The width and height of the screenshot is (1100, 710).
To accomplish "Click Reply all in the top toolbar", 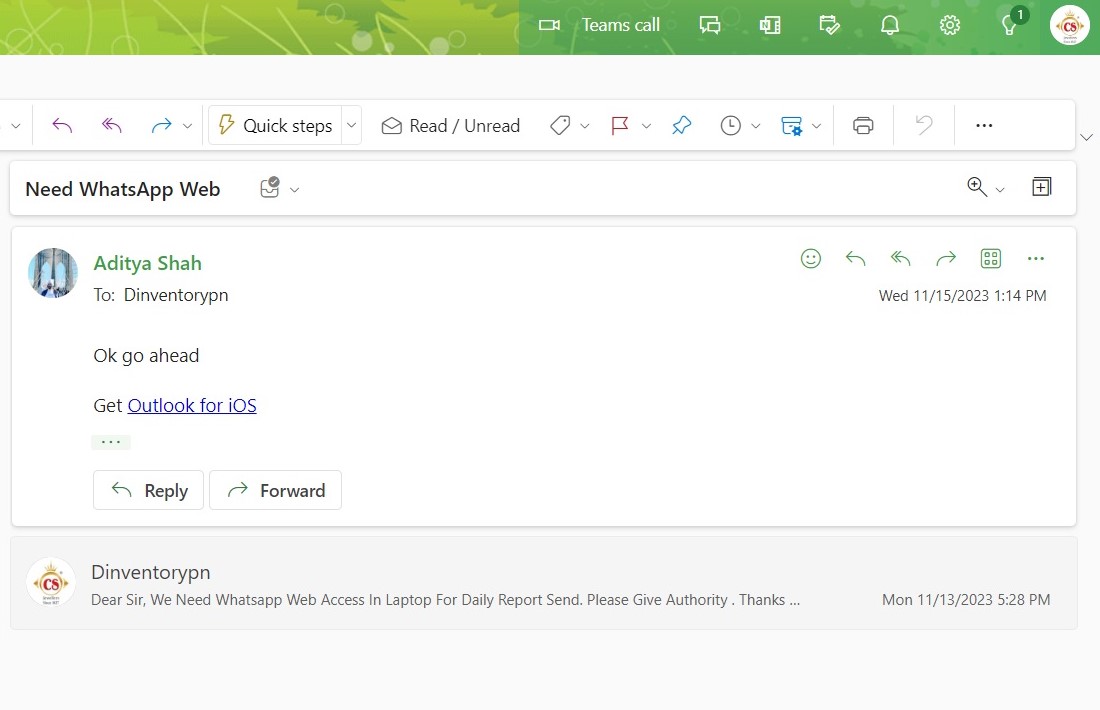I will (112, 126).
